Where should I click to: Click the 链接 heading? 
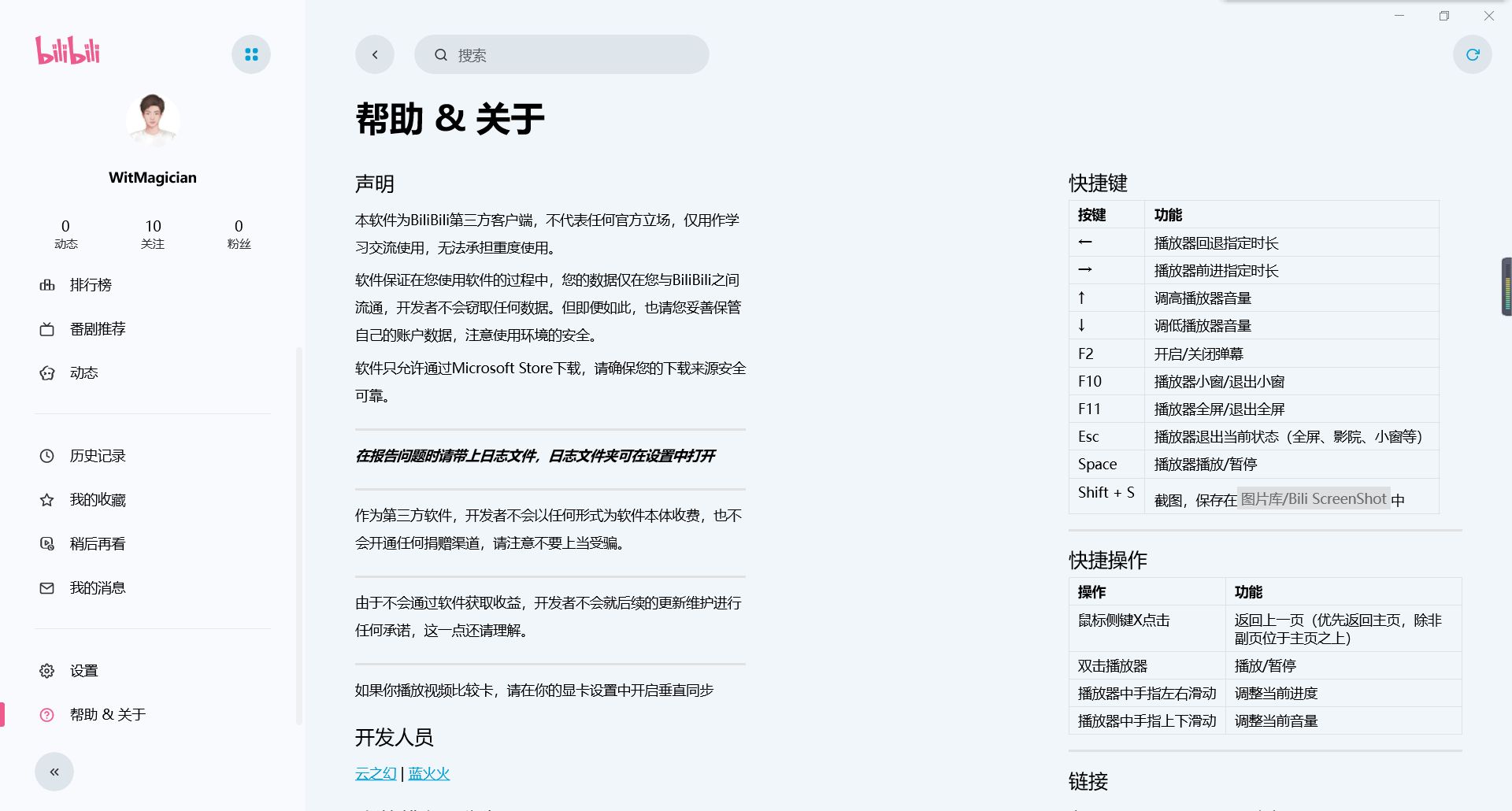(x=1088, y=781)
